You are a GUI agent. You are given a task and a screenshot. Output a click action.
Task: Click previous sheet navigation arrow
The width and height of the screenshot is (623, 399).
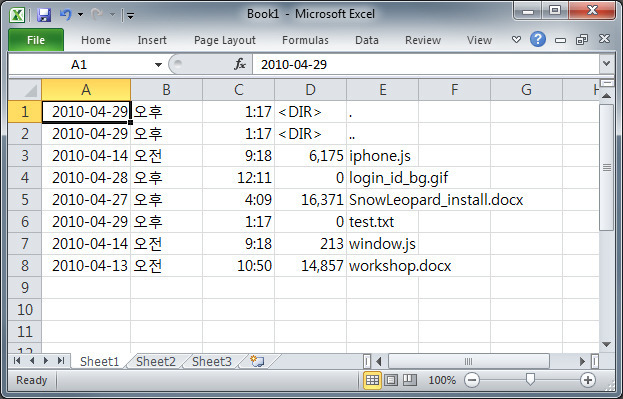pyautogui.click(x=32, y=361)
